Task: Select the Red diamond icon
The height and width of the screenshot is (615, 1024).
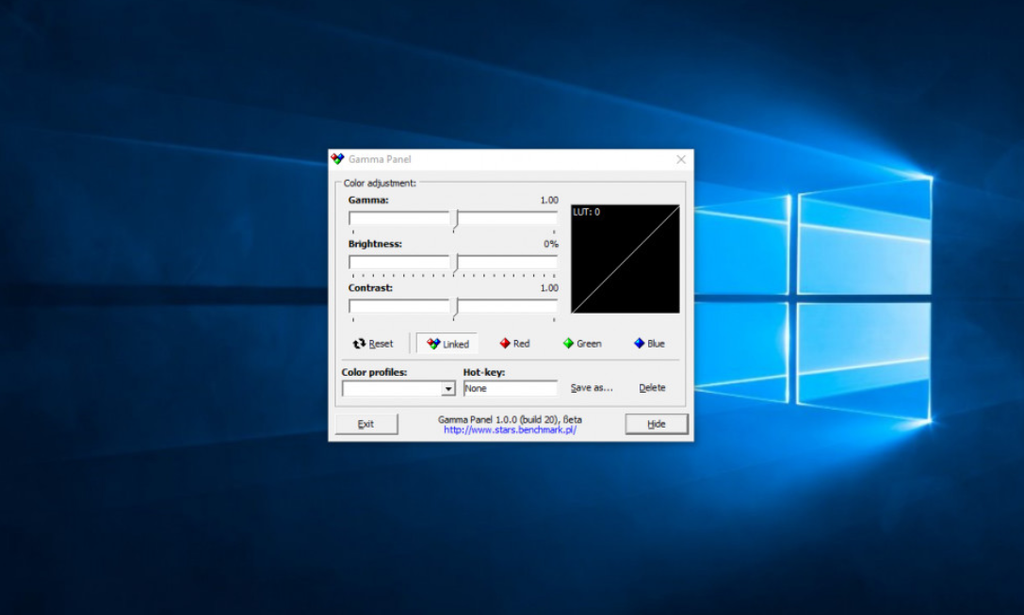Action: (x=505, y=343)
